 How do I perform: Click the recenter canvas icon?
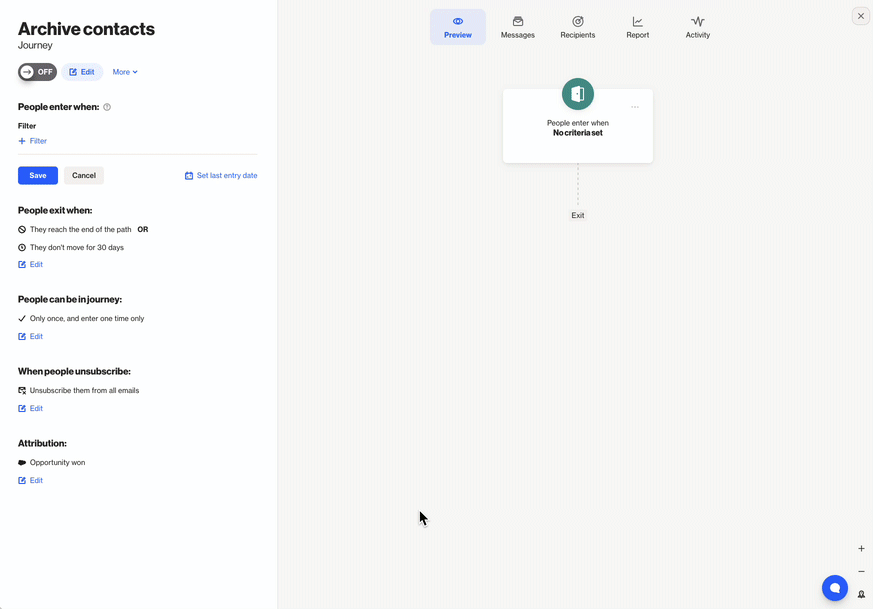click(861, 594)
